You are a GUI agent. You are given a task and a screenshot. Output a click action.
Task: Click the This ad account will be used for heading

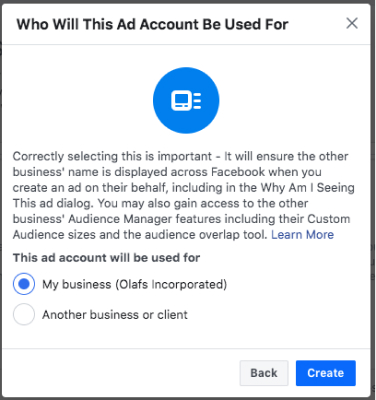[106, 258]
